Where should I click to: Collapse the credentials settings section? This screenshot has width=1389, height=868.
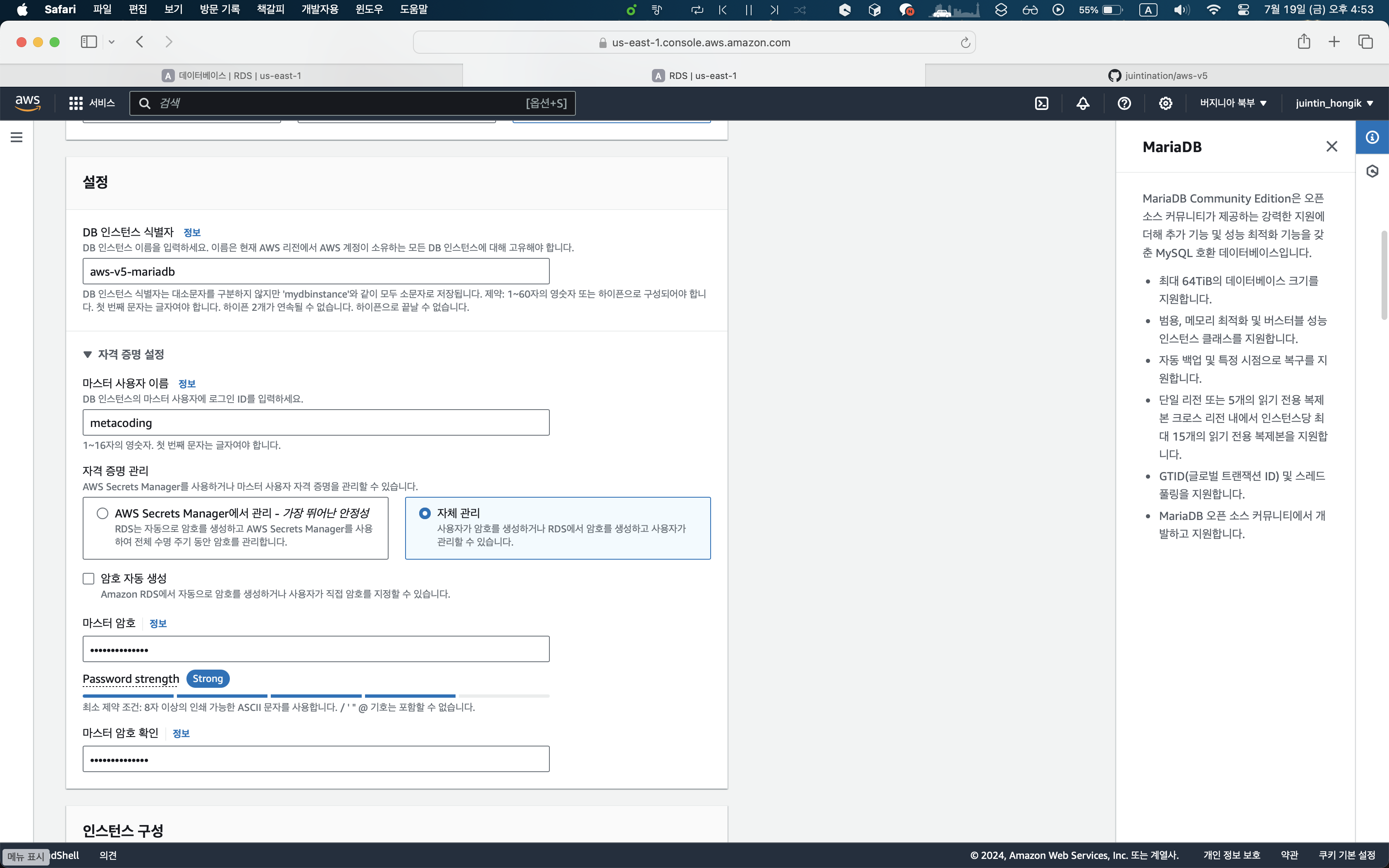[x=88, y=355]
